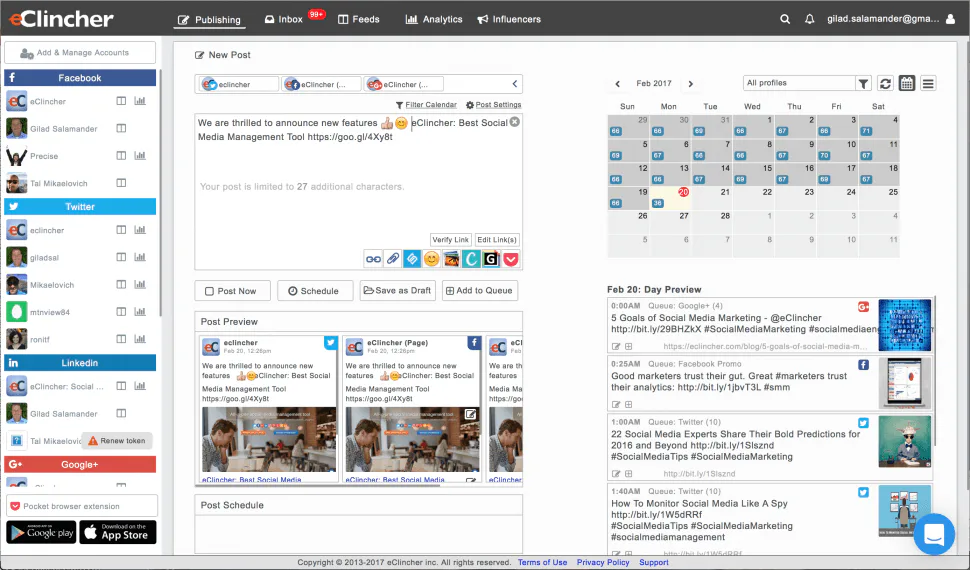Open the Privacy Policy link
Image resolution: width=970 pixels, height=570 pixels.
point(603,563)
